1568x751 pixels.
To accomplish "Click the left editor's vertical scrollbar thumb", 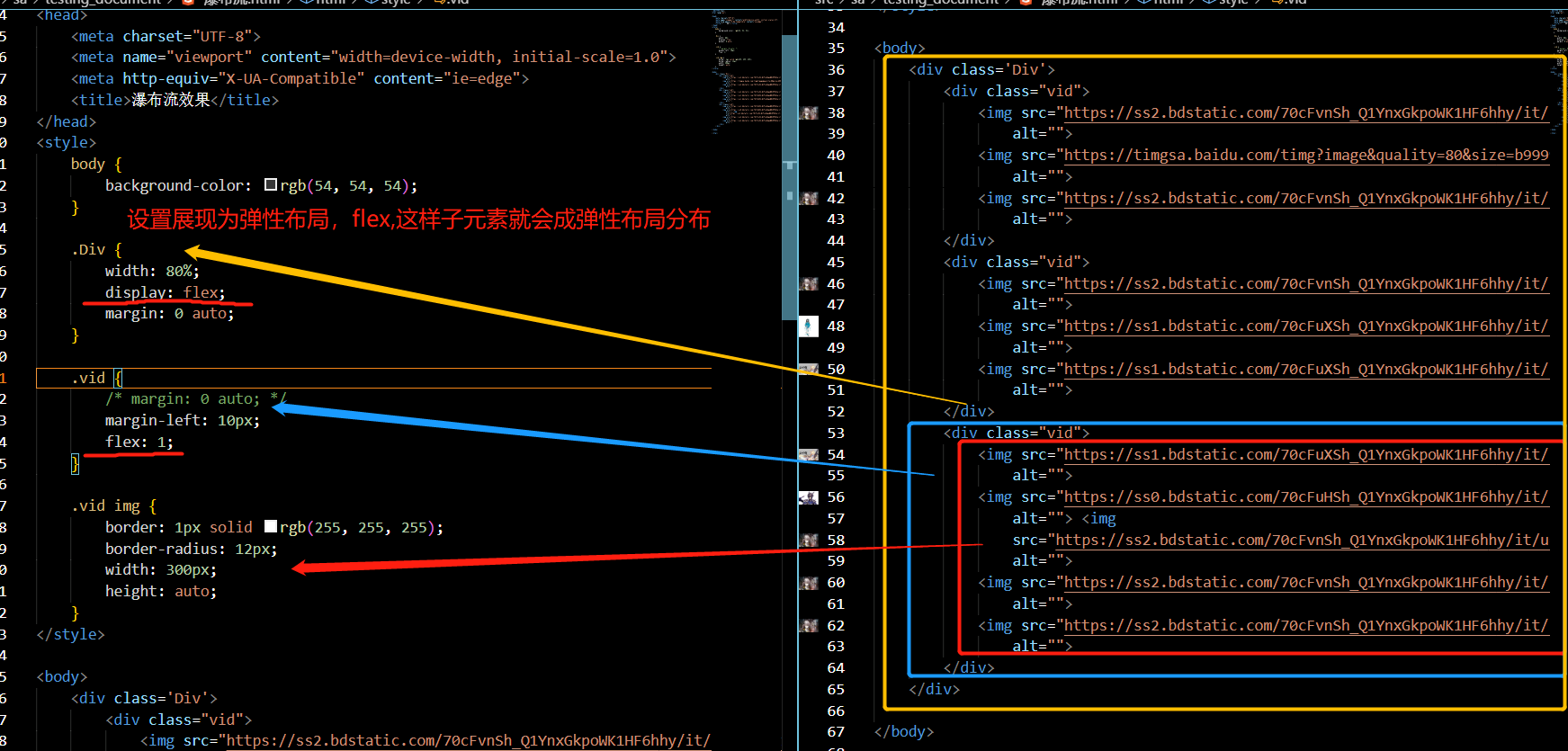I will [x=789, y=177].
